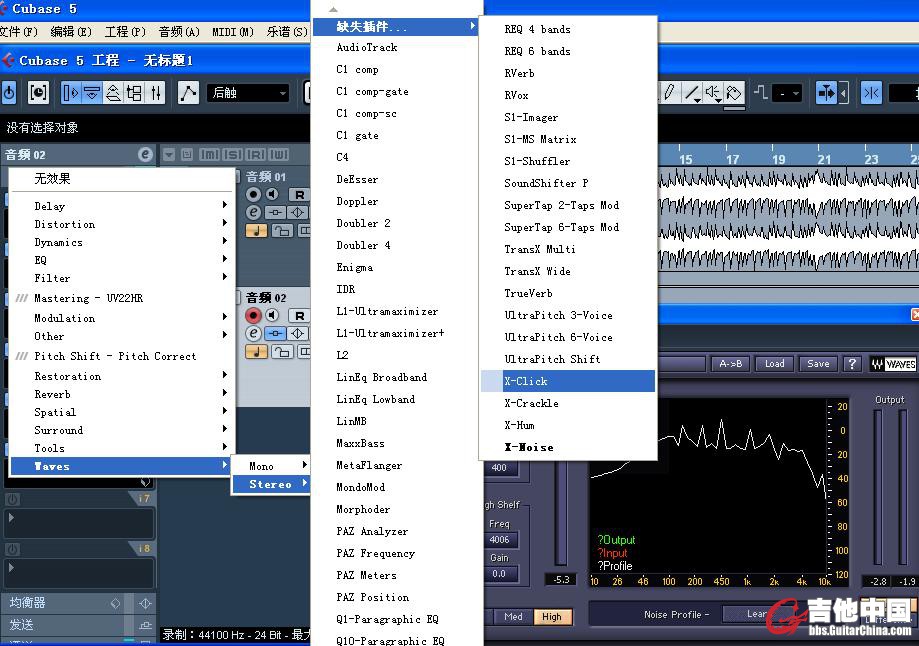
Task: Expand the 缺失插件 submenu
Action: (x=396, y=26)
